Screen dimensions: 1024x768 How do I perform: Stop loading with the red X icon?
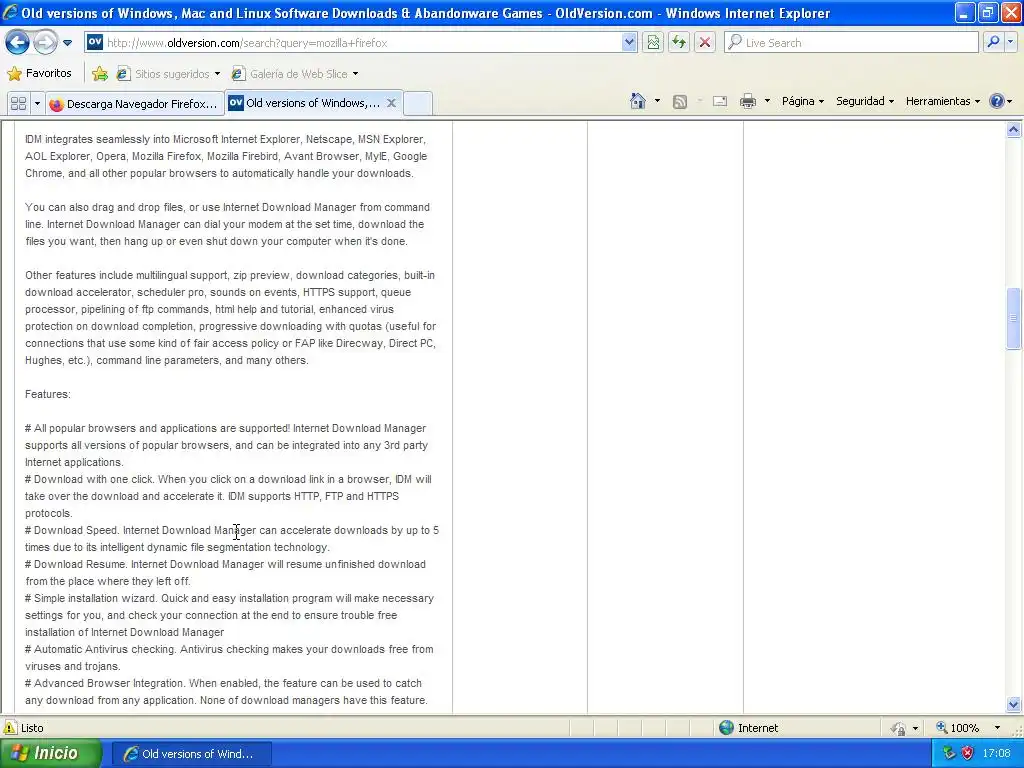point(705,43)
